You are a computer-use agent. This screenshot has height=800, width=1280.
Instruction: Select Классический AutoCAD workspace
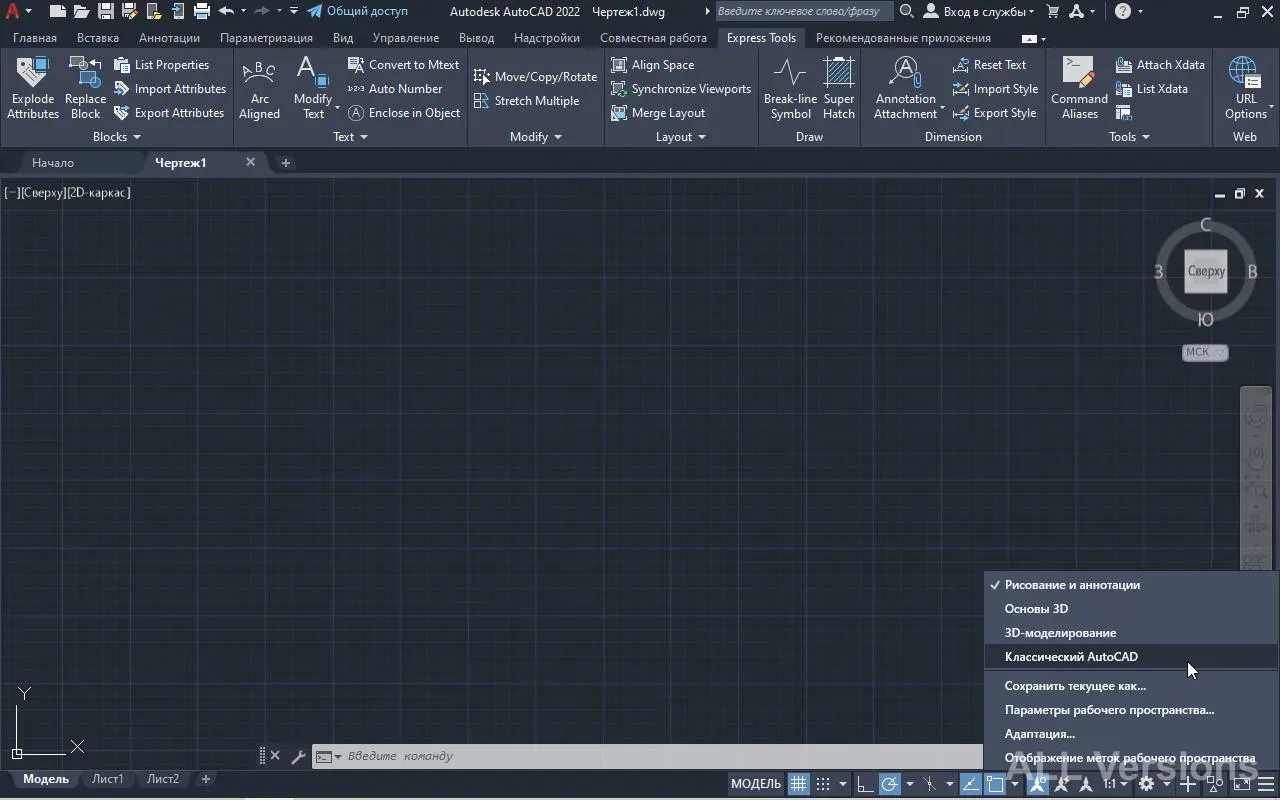[1130, 657]
